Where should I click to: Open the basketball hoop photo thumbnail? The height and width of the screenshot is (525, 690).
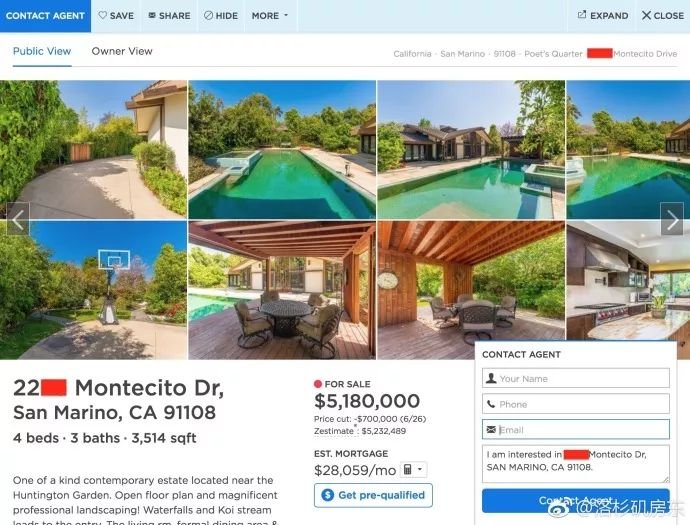[x=93, y=290]
